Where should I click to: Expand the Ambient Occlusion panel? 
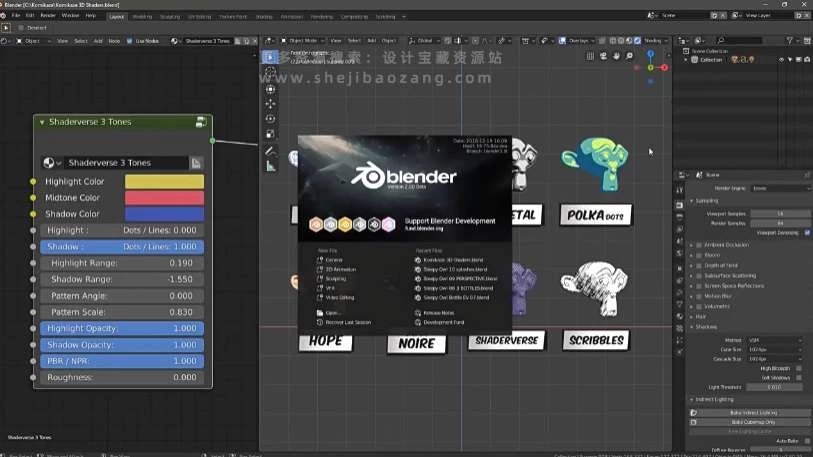692,245
